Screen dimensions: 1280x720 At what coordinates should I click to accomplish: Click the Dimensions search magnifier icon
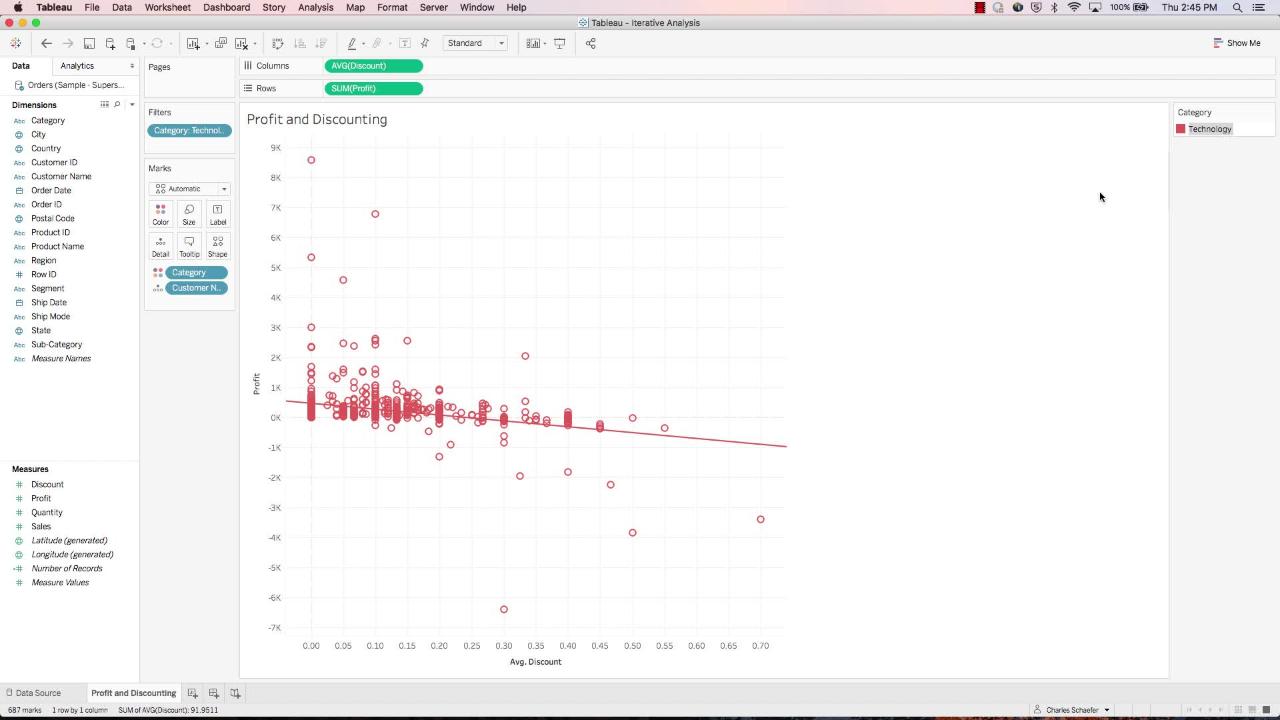coord(117,105)
